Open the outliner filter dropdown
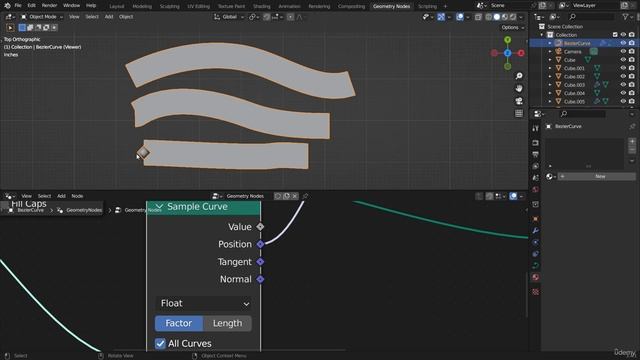 [627, 17]
